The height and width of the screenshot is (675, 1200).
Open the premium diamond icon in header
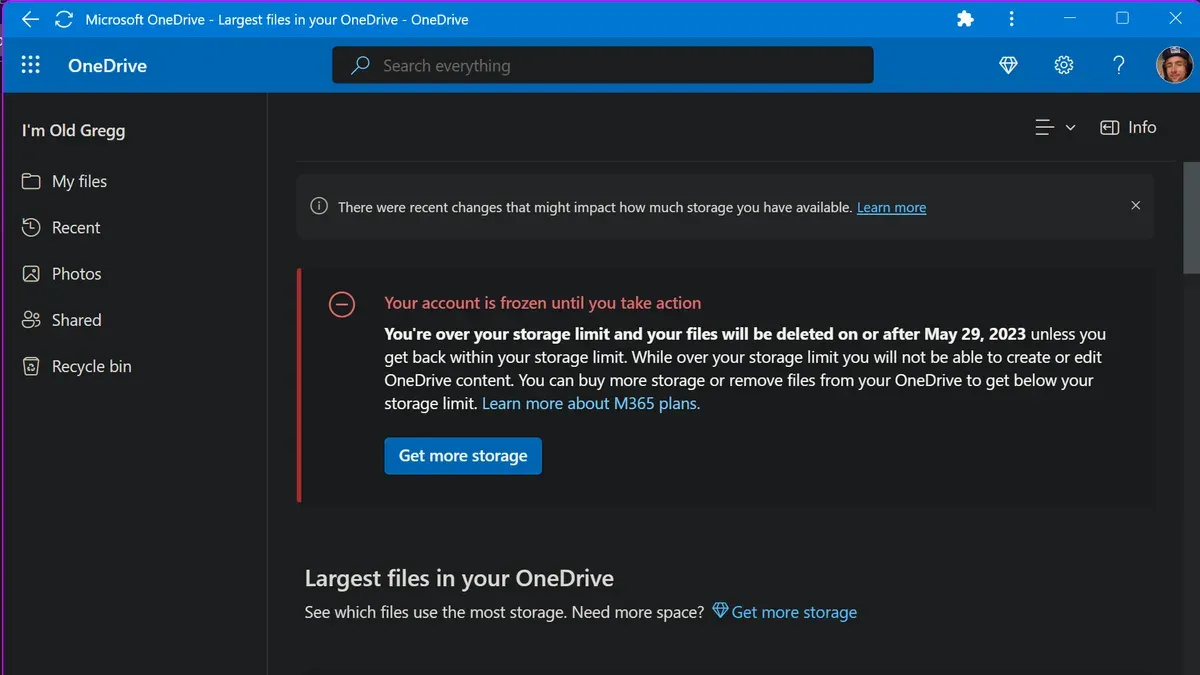1008,65
